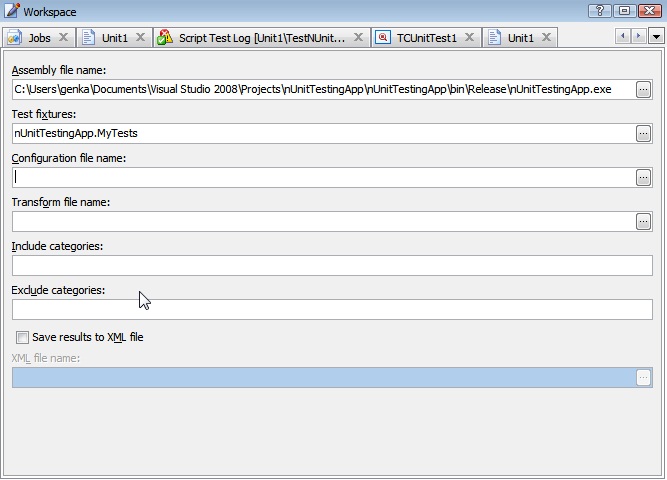Close the Script Test Log tab
Screen dimensions: 667x480
pos(358,38)
